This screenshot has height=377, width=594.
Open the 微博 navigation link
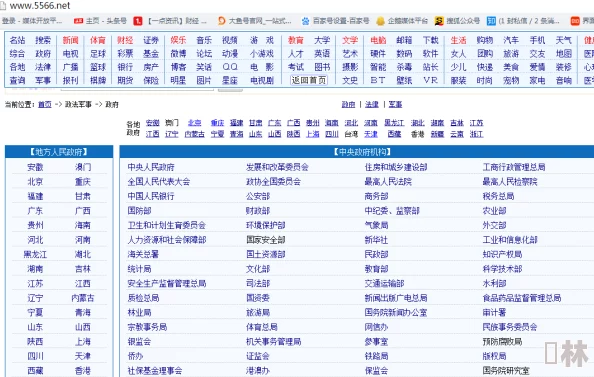point(178,54)
